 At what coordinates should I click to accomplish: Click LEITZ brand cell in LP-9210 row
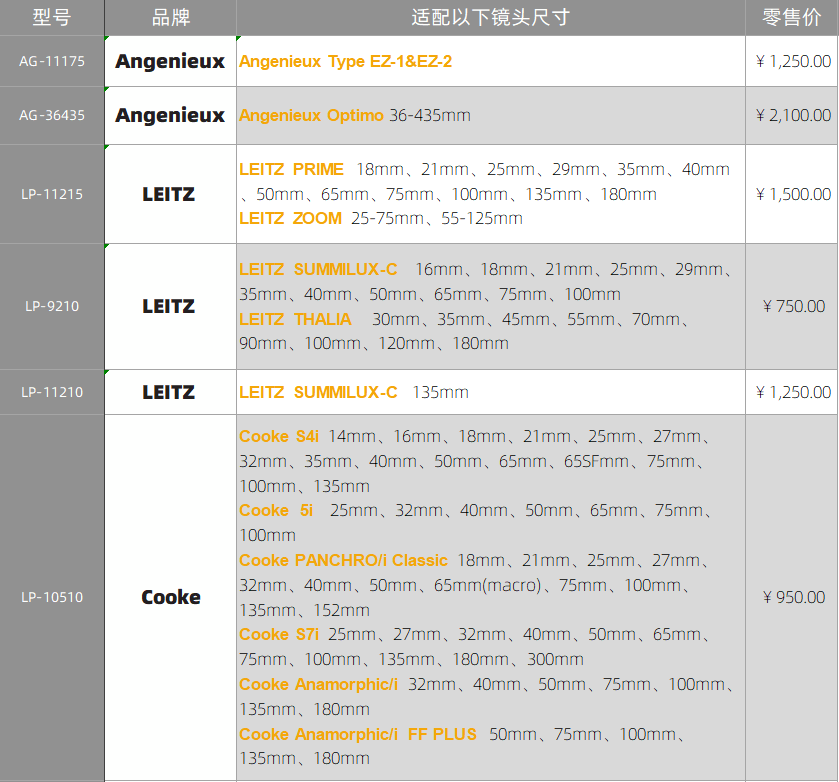(171, 306)
